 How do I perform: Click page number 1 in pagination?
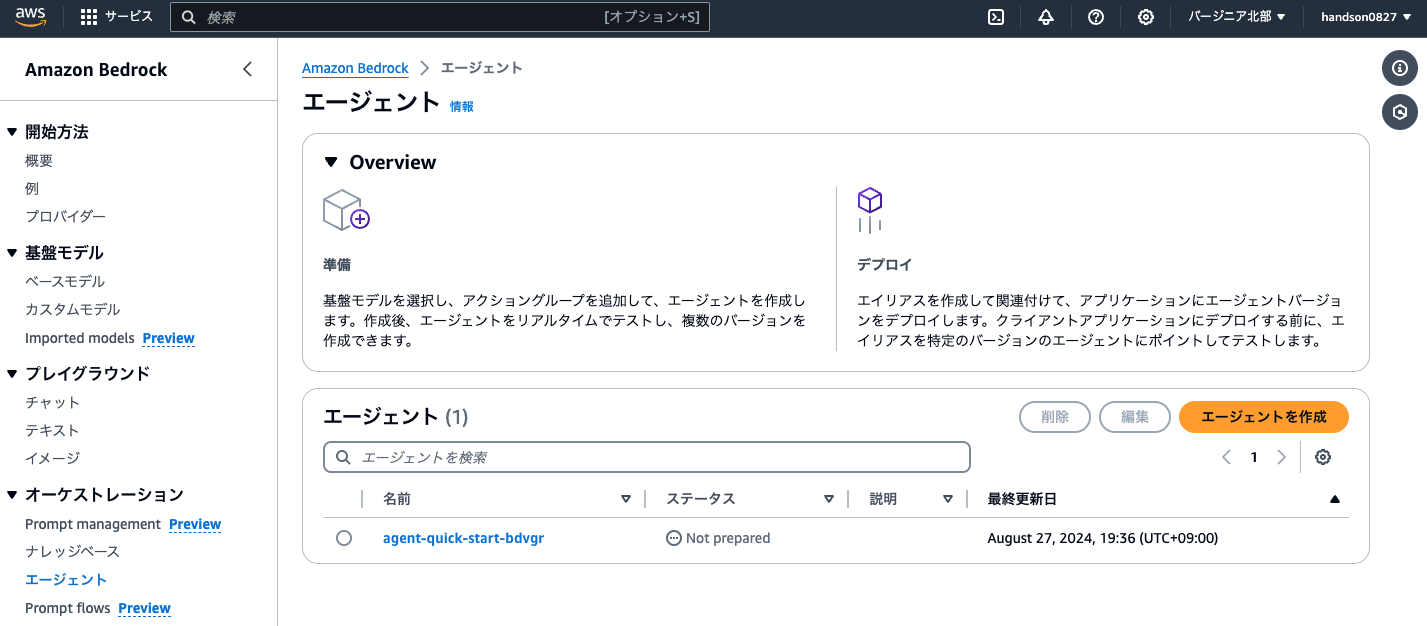pos(1254,457)
